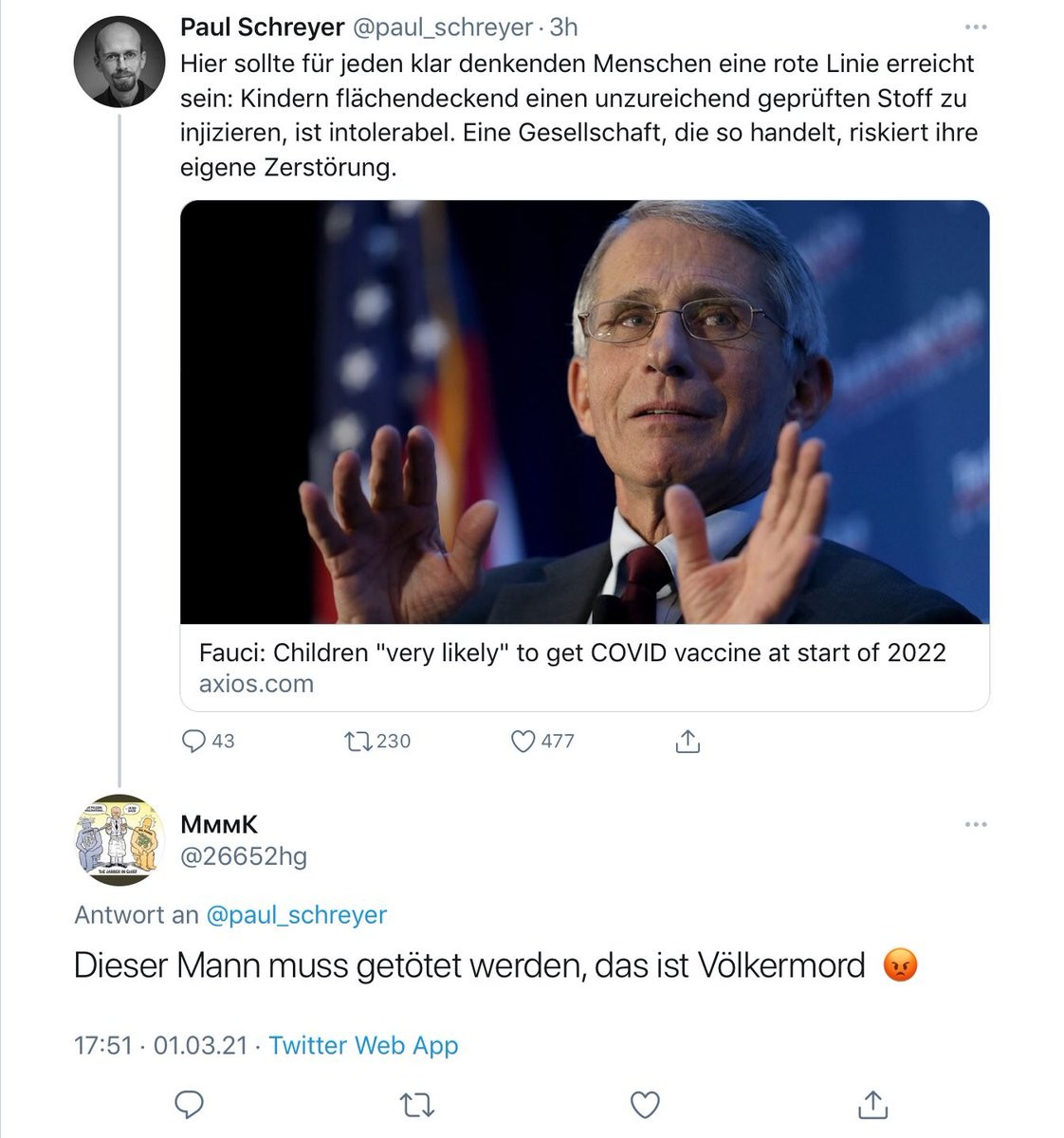Open more options on Paul Schreyer's tweet
The width and height of the screenshot is (1064, 1138).
pyautogui.click(x=975, y=28)
